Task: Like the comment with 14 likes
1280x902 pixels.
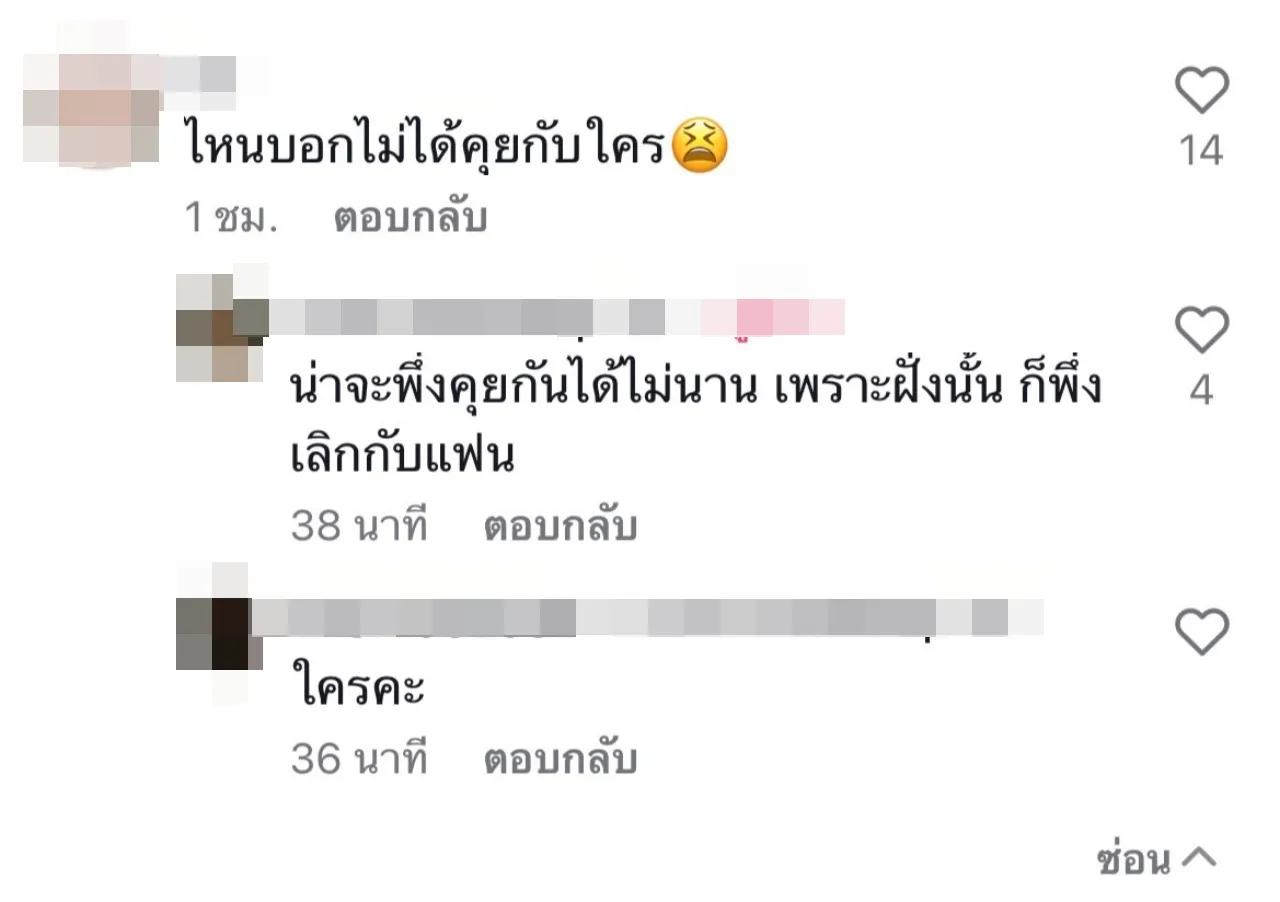Action: (x=1201, y=91)
